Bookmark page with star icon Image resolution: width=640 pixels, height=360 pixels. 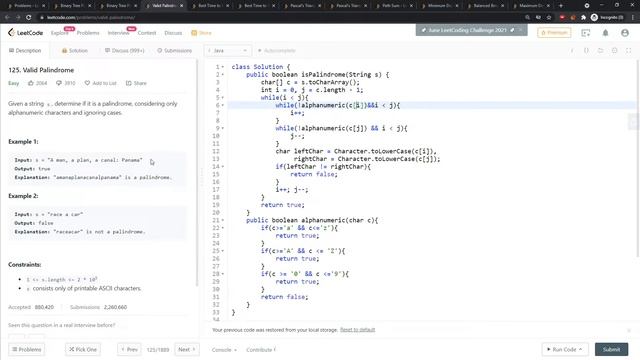(x=549, y=18)
